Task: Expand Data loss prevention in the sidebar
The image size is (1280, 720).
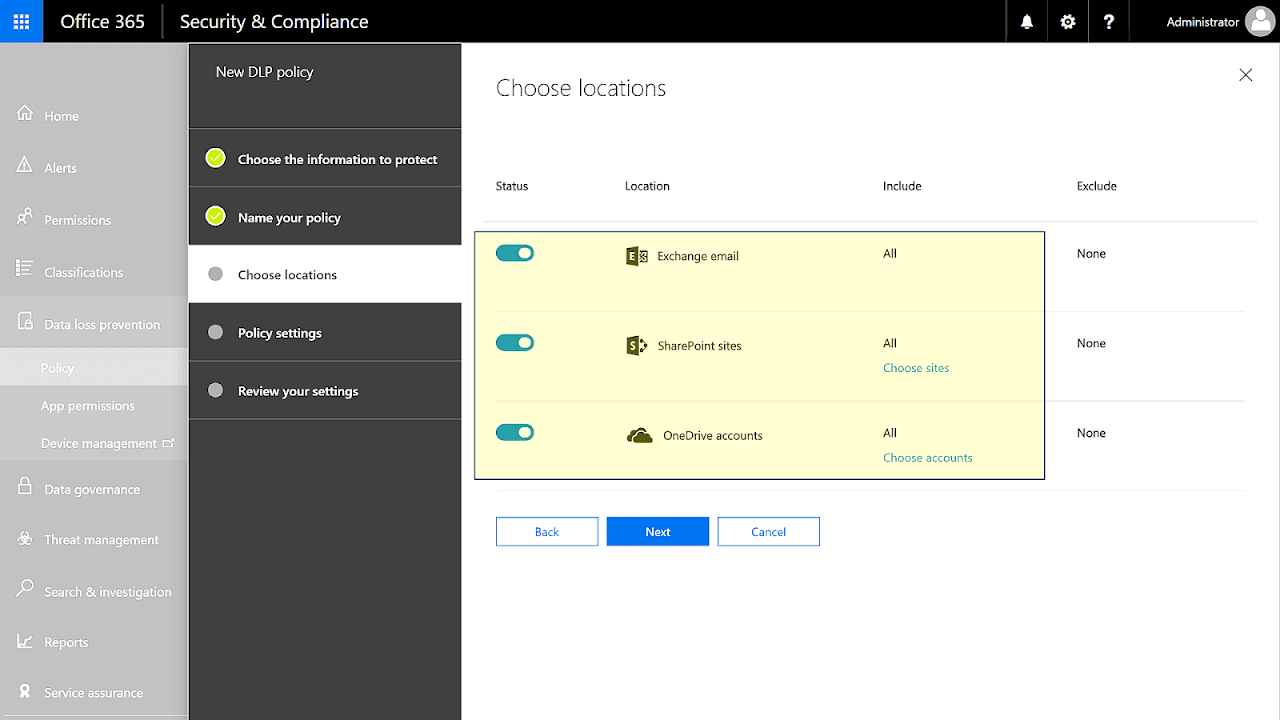Action: pos(101,324)
